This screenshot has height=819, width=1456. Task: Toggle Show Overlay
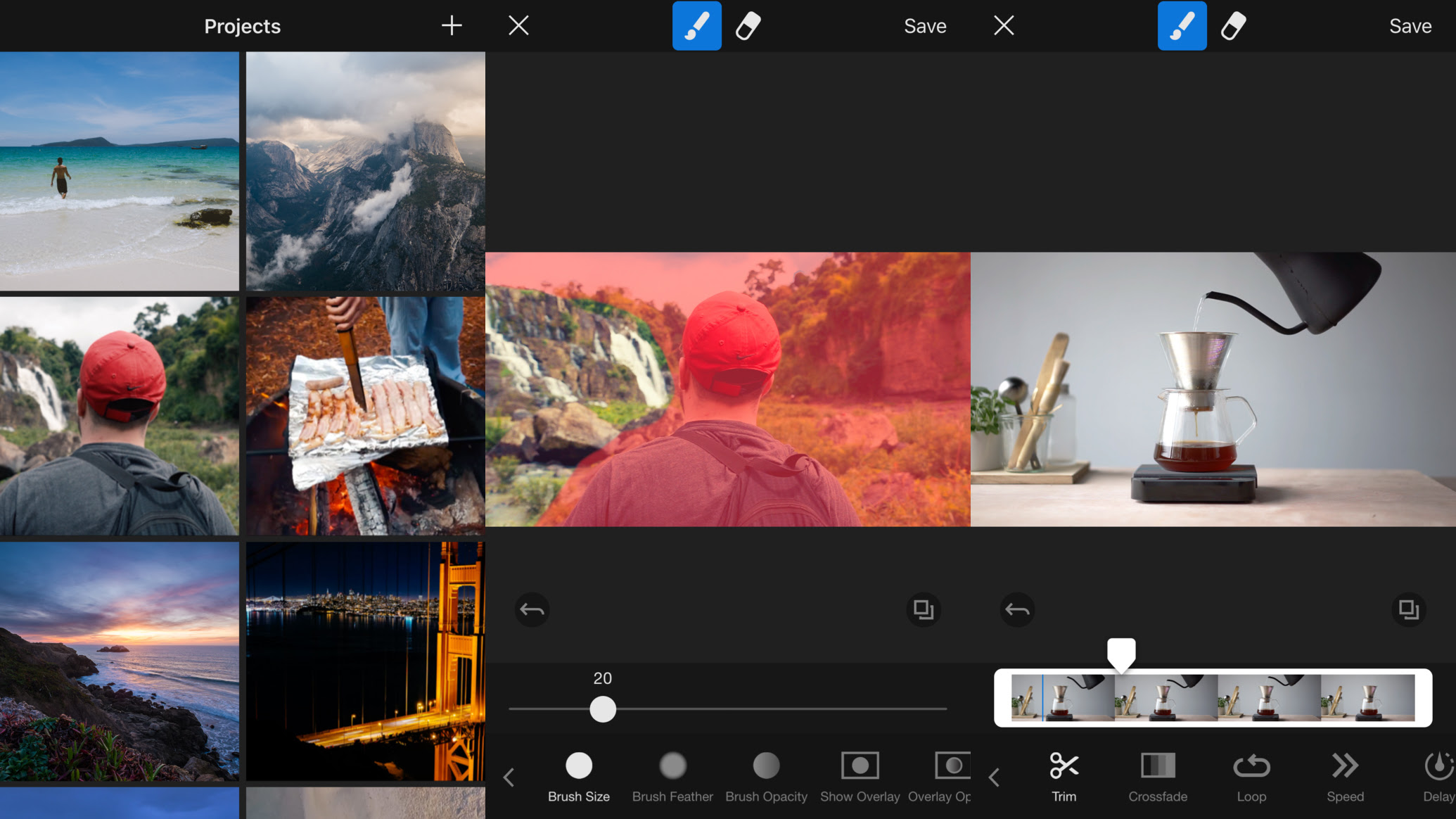click(x=860, y=777)
